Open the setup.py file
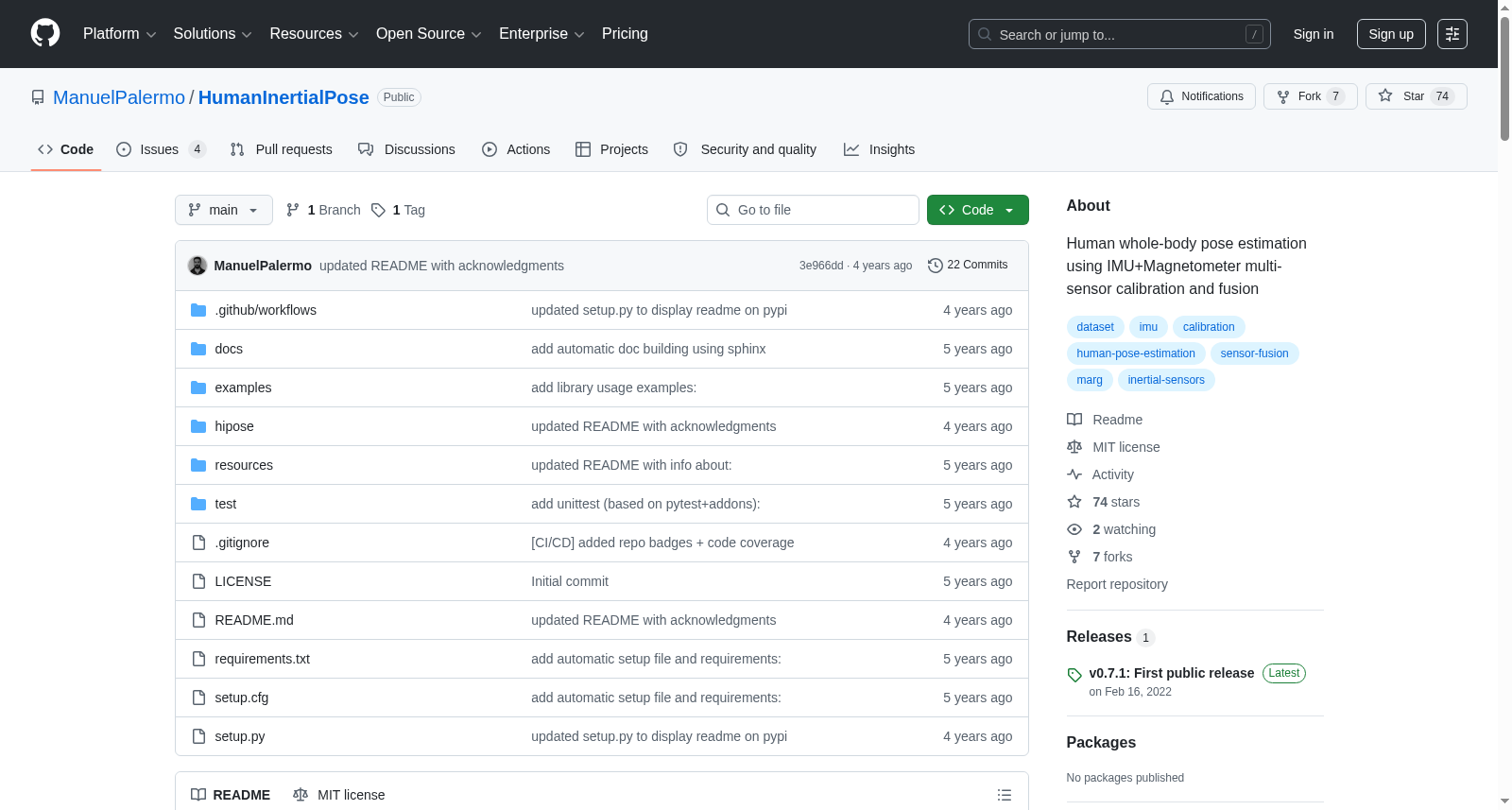This screenshot has height=810, width=1512. 239,736
